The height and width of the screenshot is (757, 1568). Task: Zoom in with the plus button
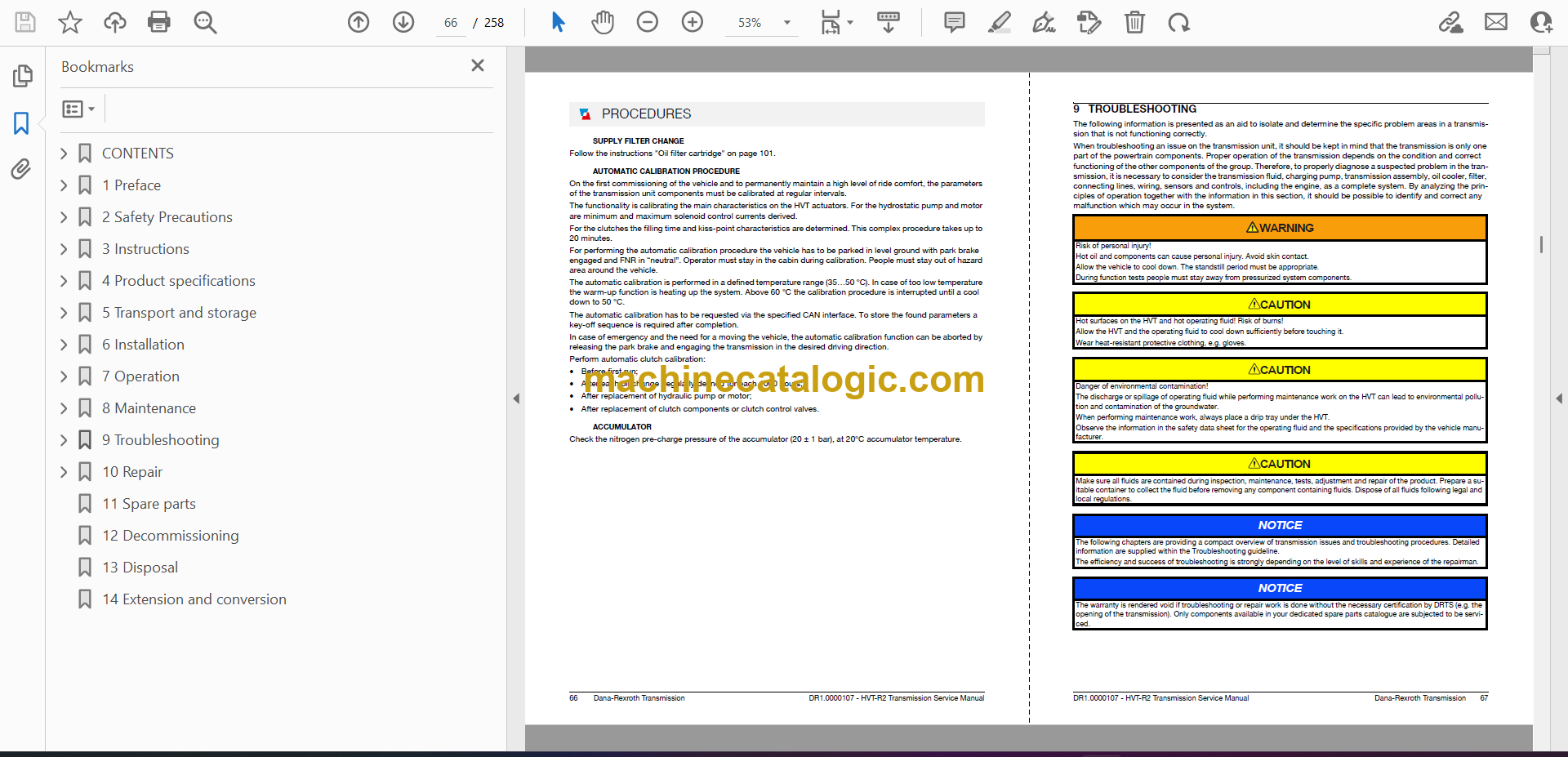tap(693, 22)
